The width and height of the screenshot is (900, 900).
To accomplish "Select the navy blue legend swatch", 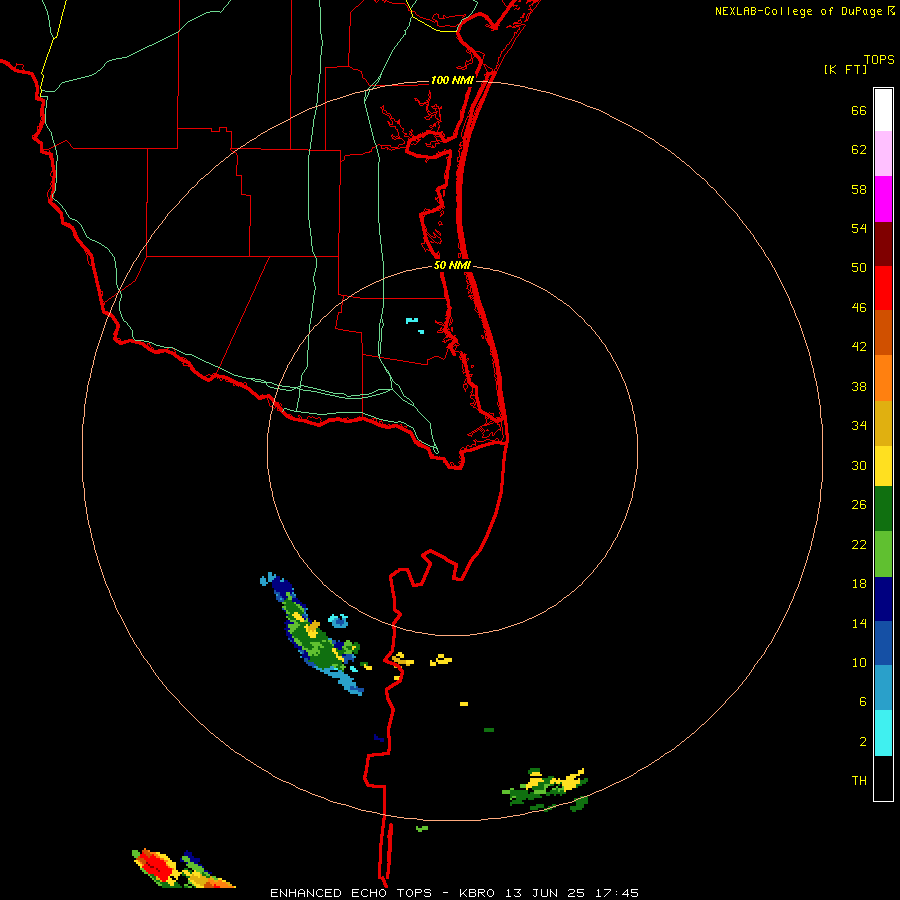I will coord(883,599).
